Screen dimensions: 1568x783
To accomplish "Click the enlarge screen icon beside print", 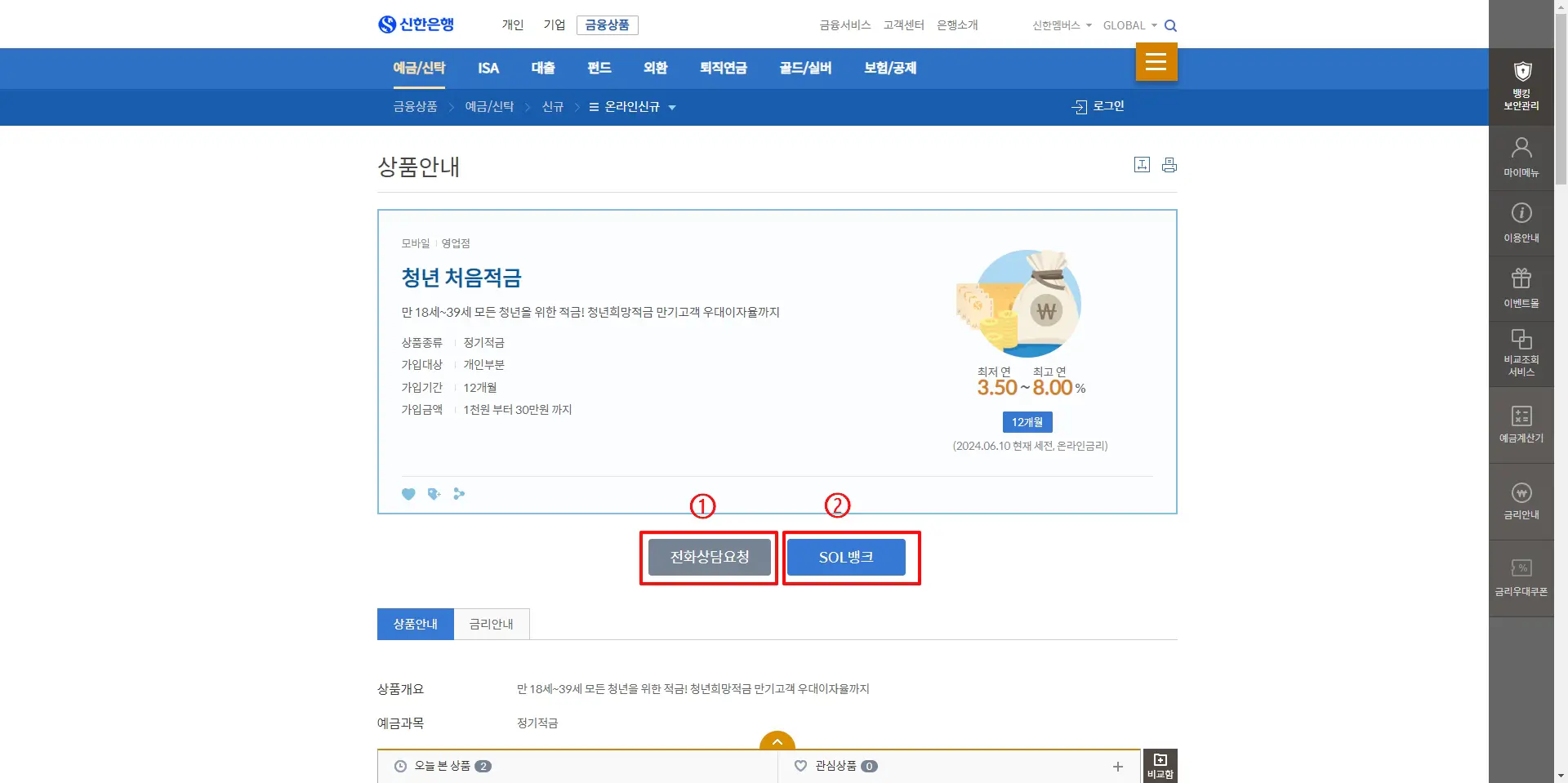I will pos(1143,165).
